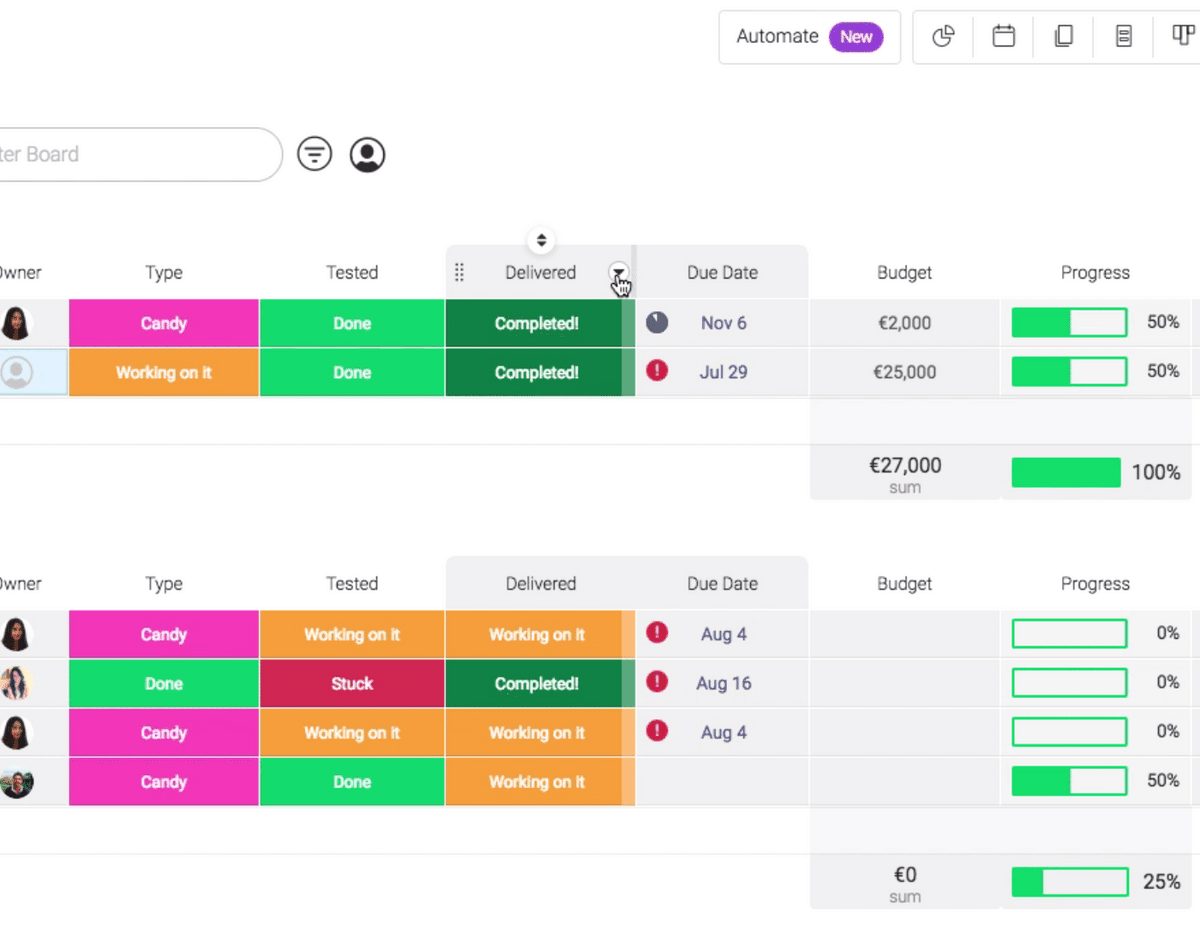1200x926 pixels.
Task: Open the chart view pie icon
Action: 943,37
